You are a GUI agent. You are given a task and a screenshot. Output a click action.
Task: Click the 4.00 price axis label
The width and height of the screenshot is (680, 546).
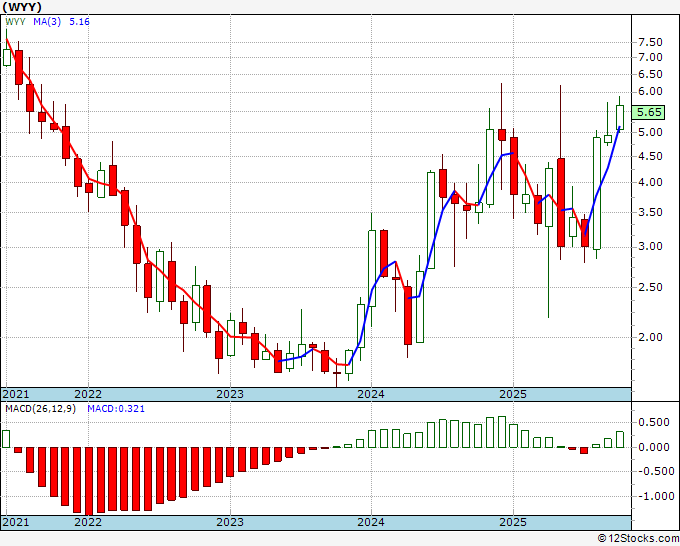click(650, 183)
